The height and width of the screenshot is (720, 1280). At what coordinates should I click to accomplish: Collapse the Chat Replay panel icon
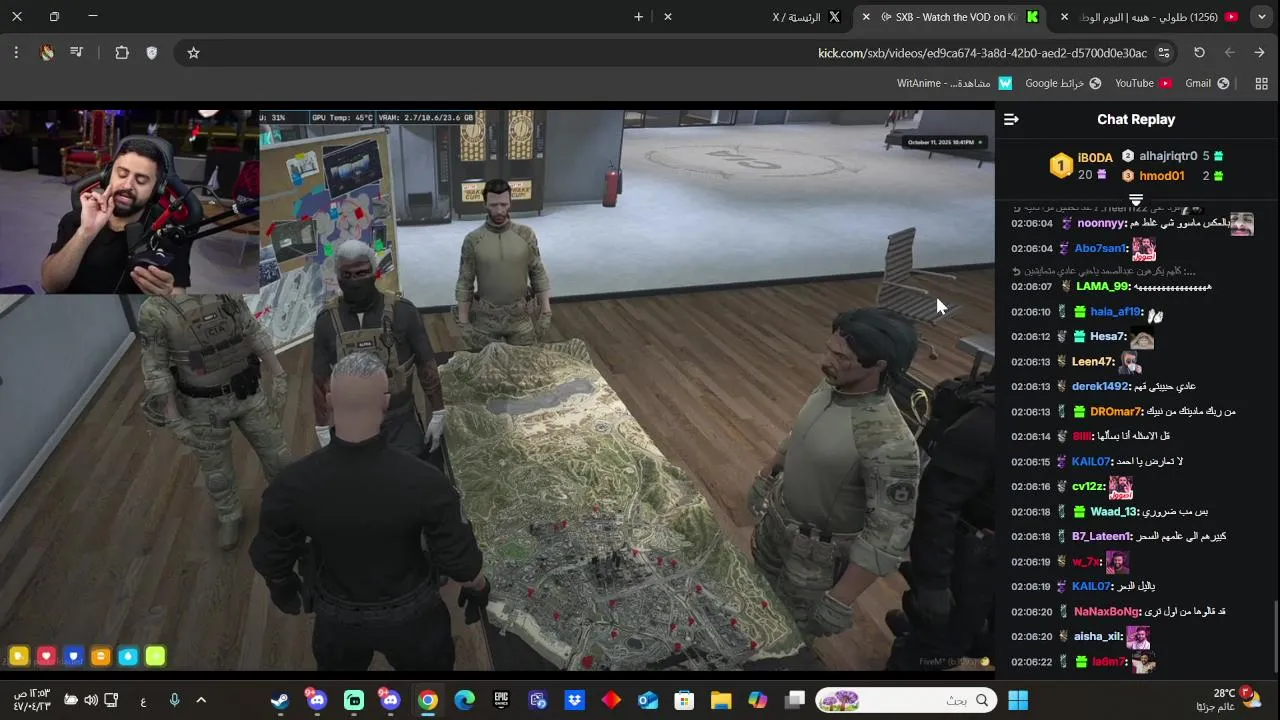pyautogui.click(x=1011, y=119)
